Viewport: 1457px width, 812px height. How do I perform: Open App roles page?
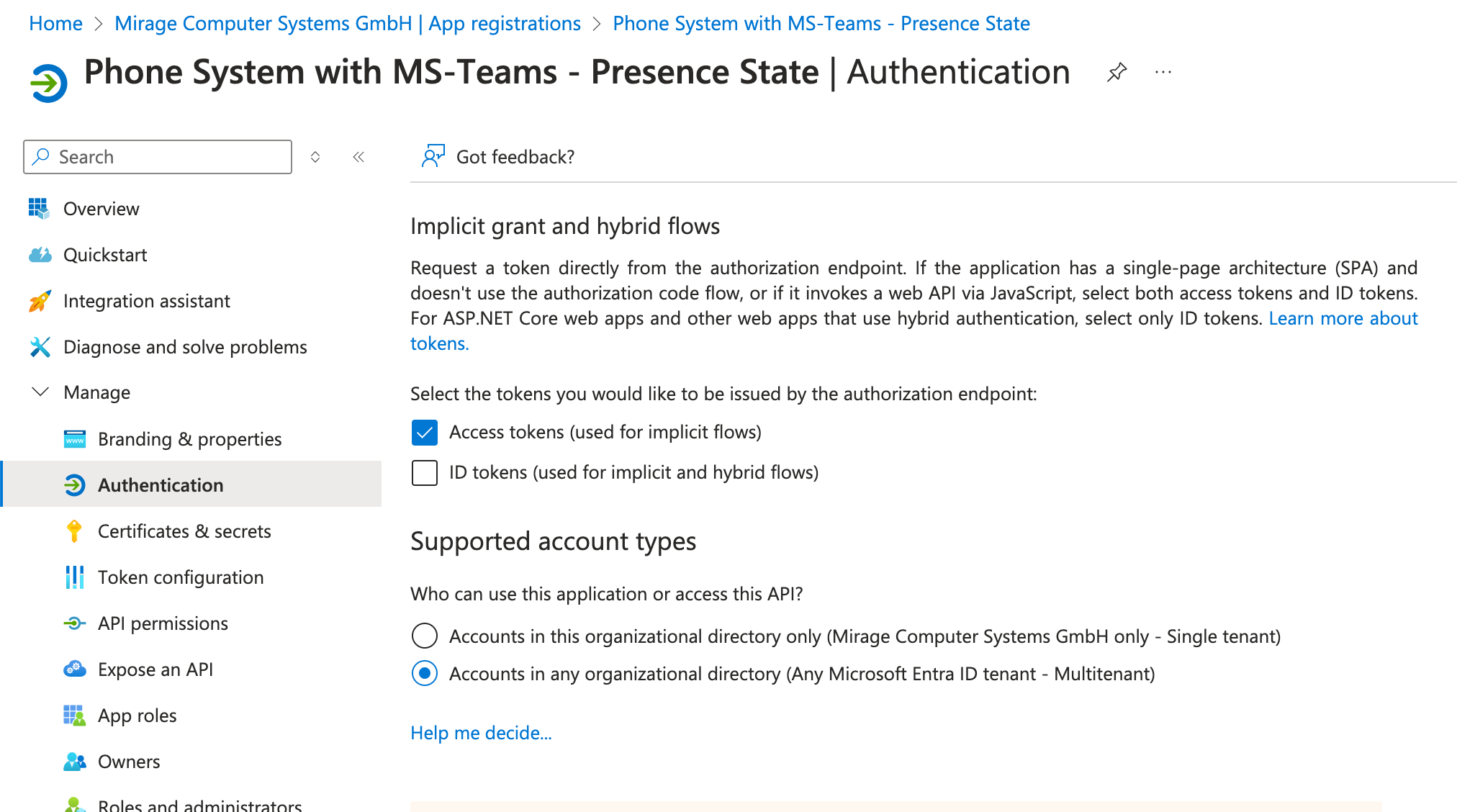[137, 716]
